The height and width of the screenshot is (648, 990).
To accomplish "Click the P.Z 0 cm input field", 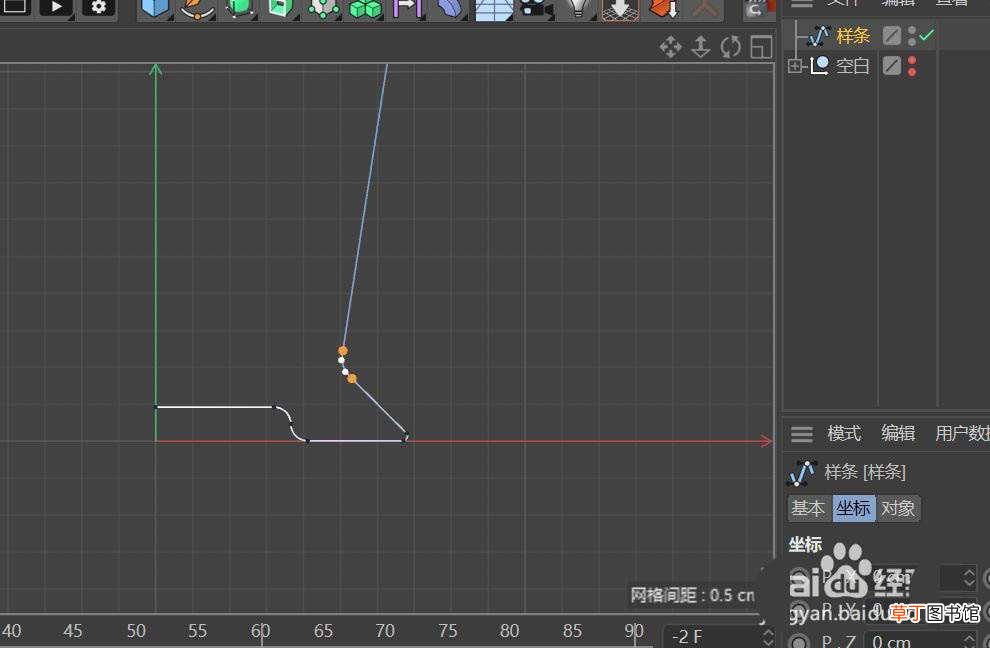I will (922, 640).
